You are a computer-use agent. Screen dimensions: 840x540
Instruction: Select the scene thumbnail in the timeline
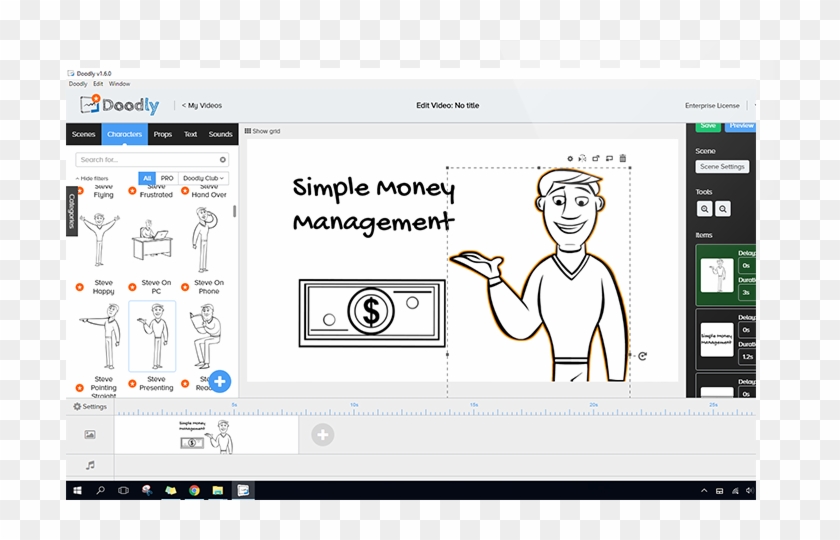[206, 436]
